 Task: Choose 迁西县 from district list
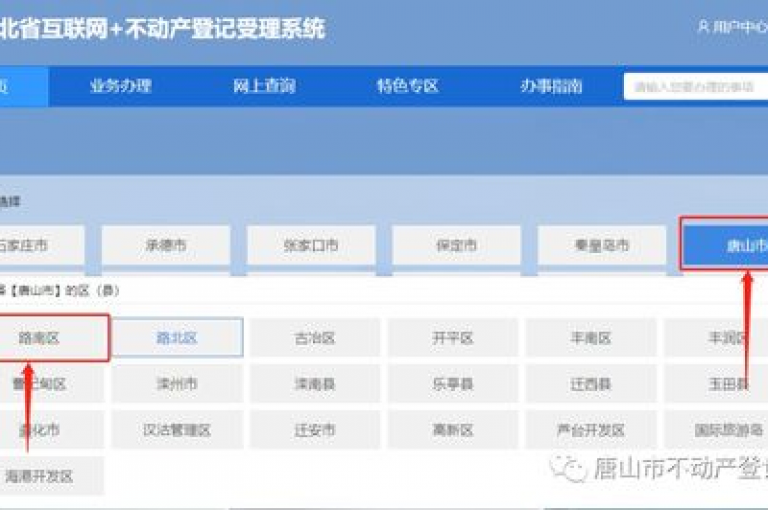click(x=591, y=384)
